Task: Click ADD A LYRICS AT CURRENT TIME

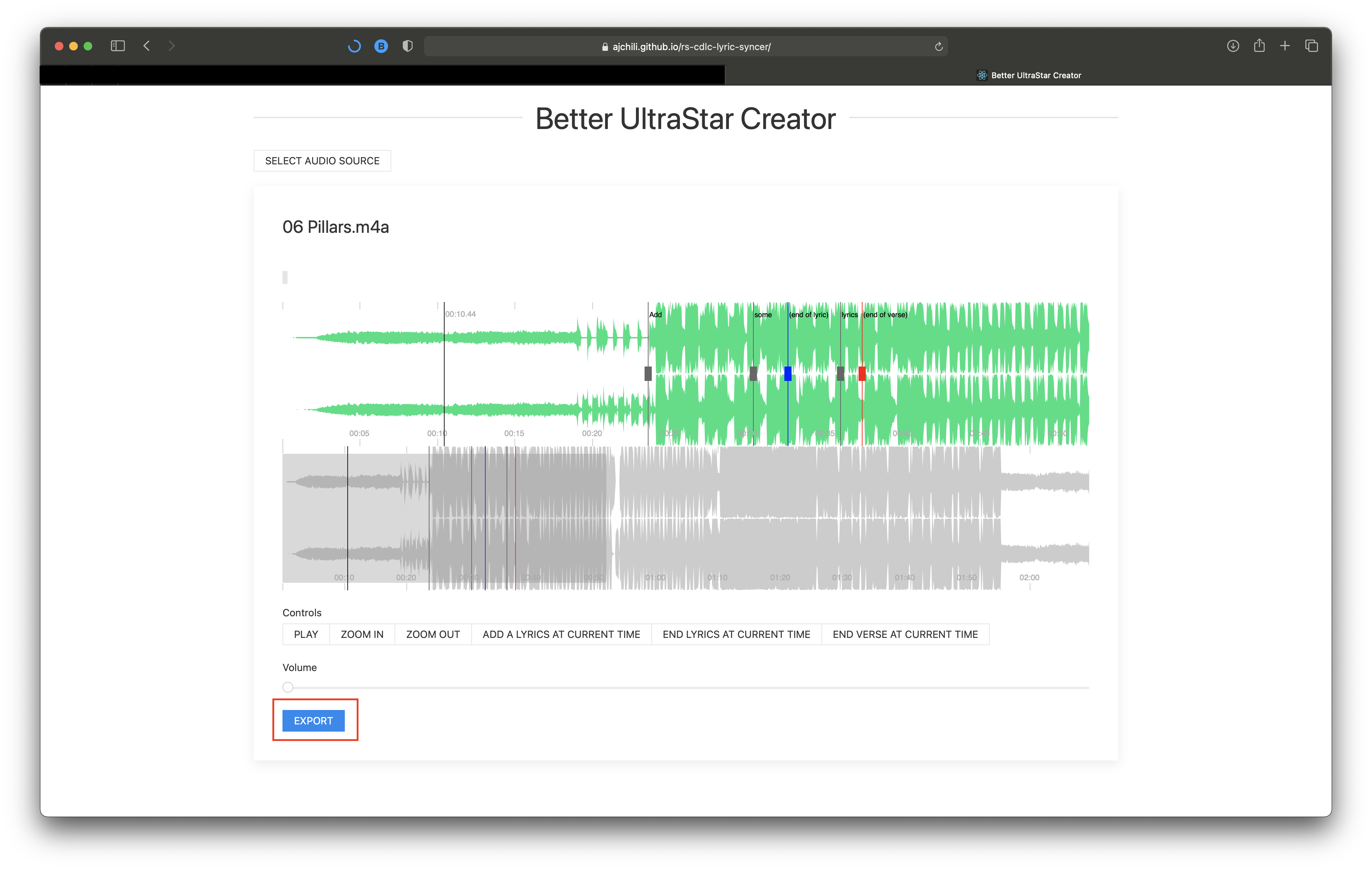Action: point(561,635)
